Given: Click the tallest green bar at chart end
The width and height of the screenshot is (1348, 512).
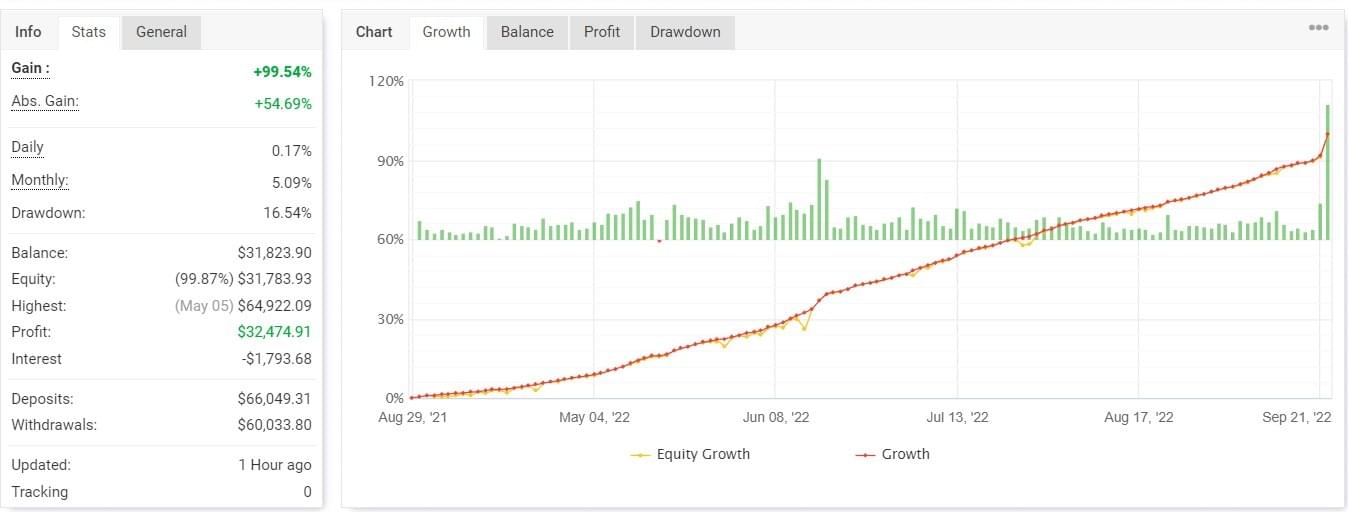Looking at the screenshot, I should [1327, 172].
